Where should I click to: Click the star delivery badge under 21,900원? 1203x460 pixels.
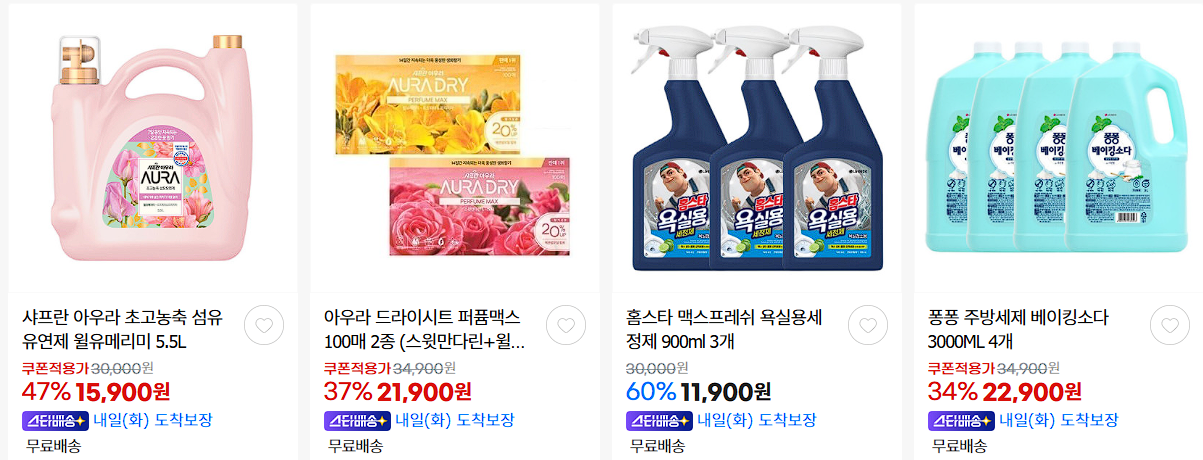(358, 420)
